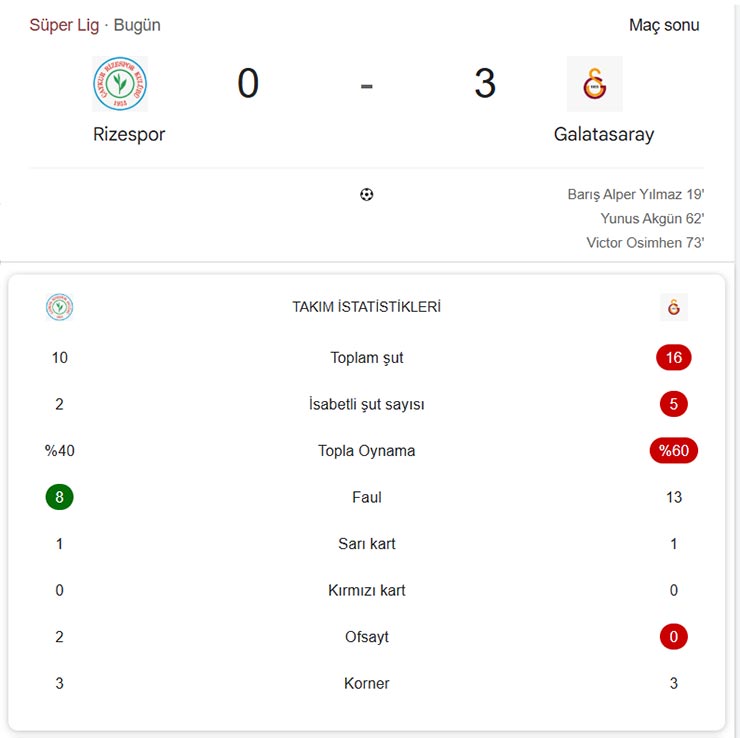The height and width of the screenshot is (738, 740).
Task: Click the Rizespor team name
Action: [129, 134]
